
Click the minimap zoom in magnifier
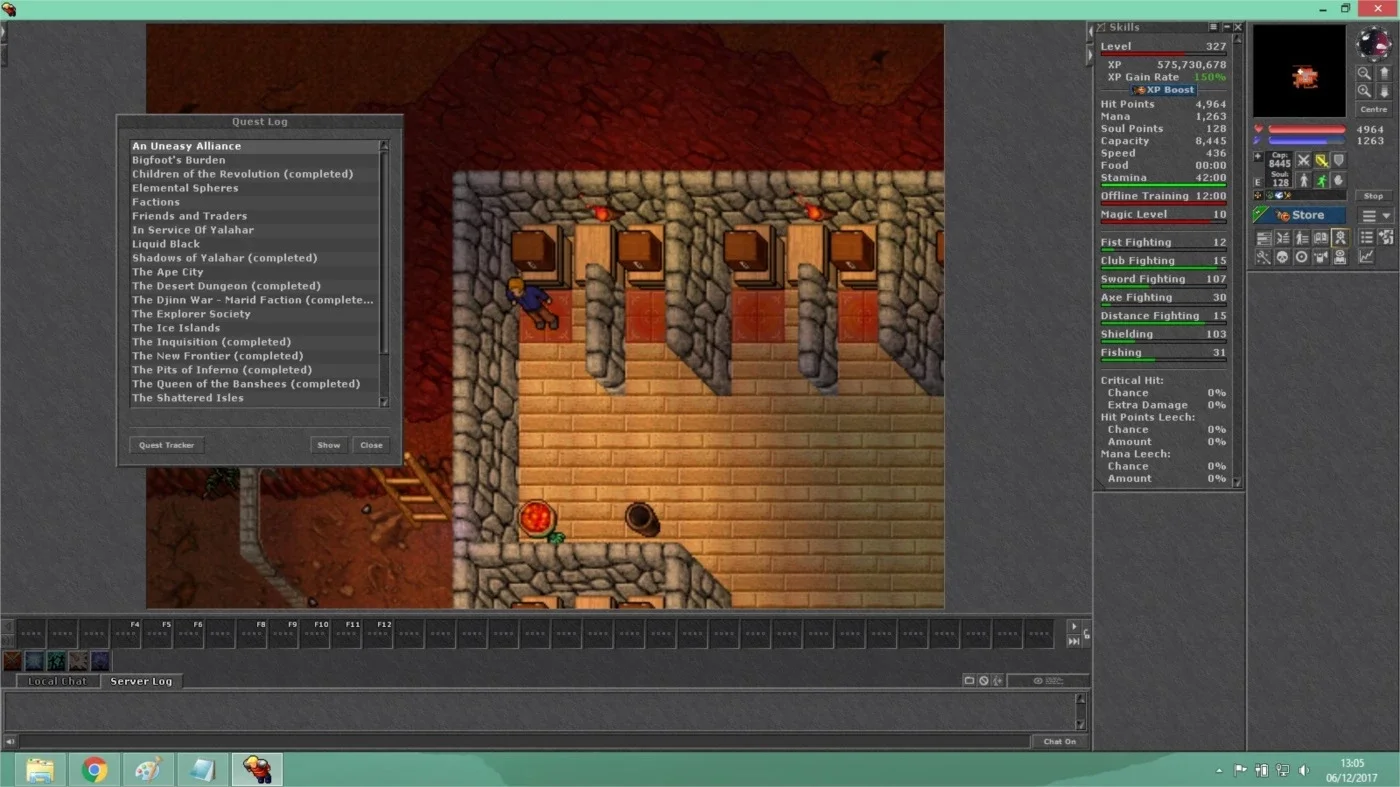click(1364, 91)
